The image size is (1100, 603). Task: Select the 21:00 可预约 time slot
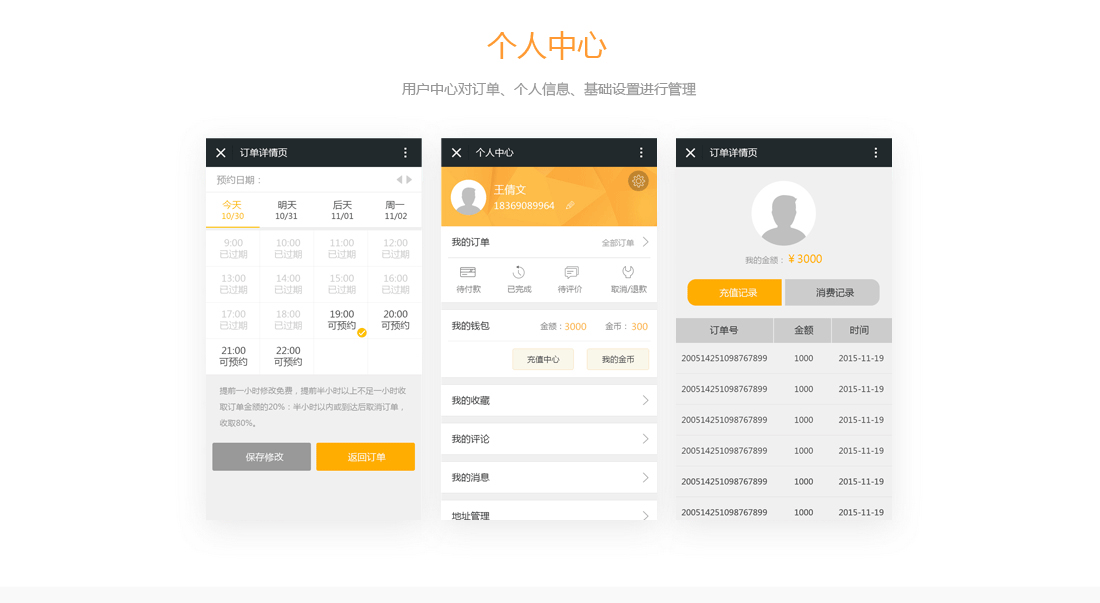233,356
